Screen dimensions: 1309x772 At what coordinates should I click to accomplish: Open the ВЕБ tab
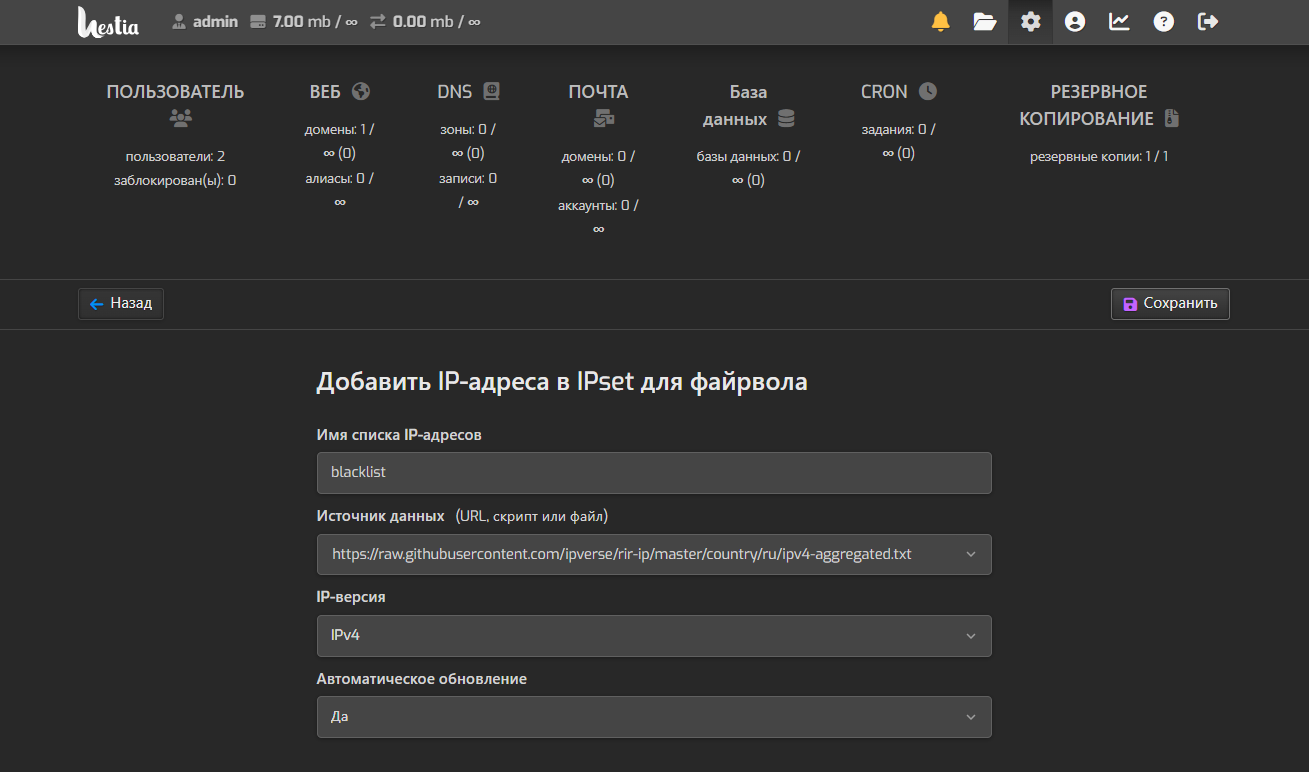click(x=325, y=91)
